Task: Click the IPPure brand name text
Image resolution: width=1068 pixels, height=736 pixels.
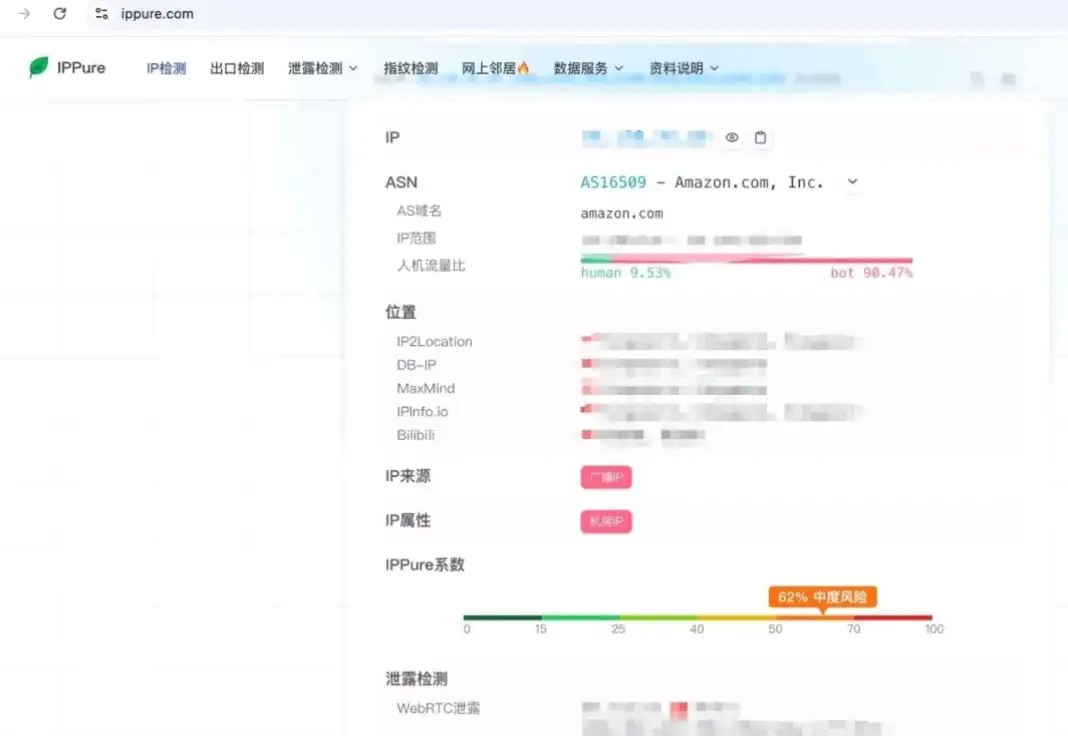Action: pyautogui.click(x=81, y=68)
